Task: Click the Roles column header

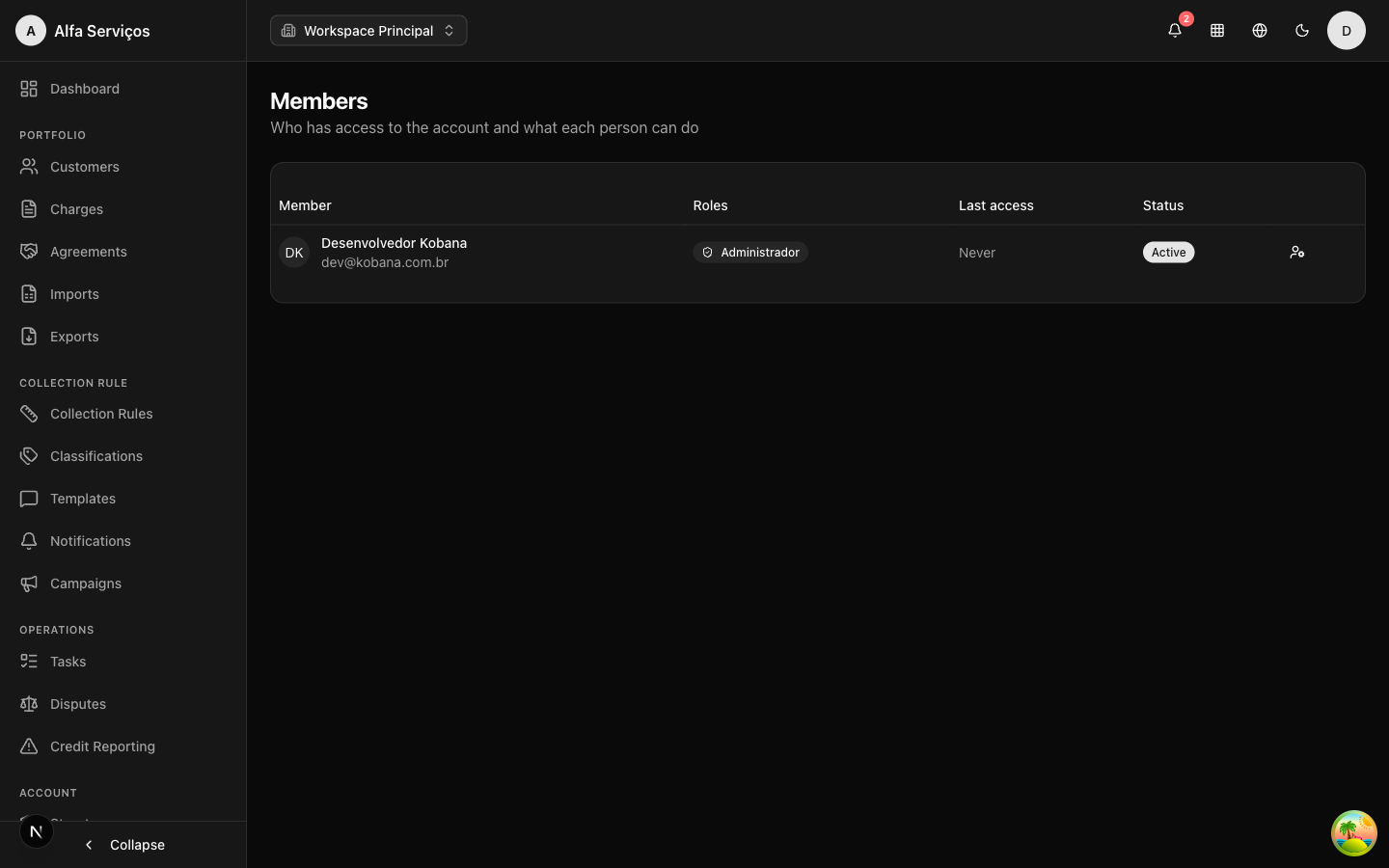Action: coord(710,205)
